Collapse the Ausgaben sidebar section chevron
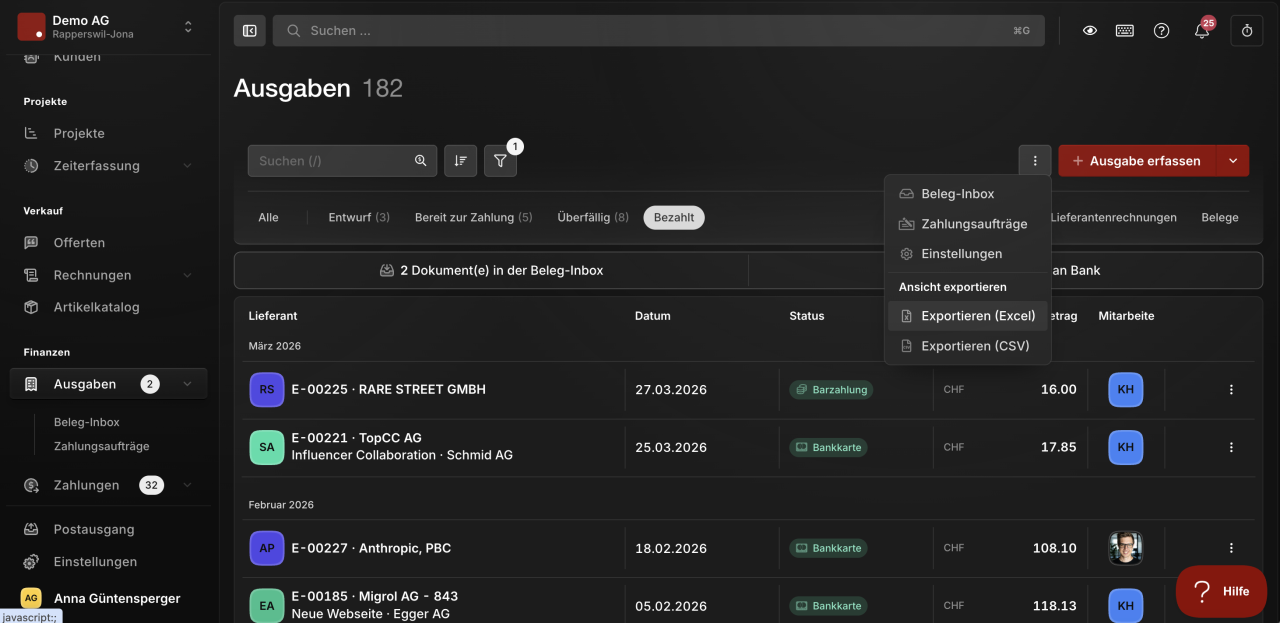This screenshot has height=623, width=1280. click(187, 384)
